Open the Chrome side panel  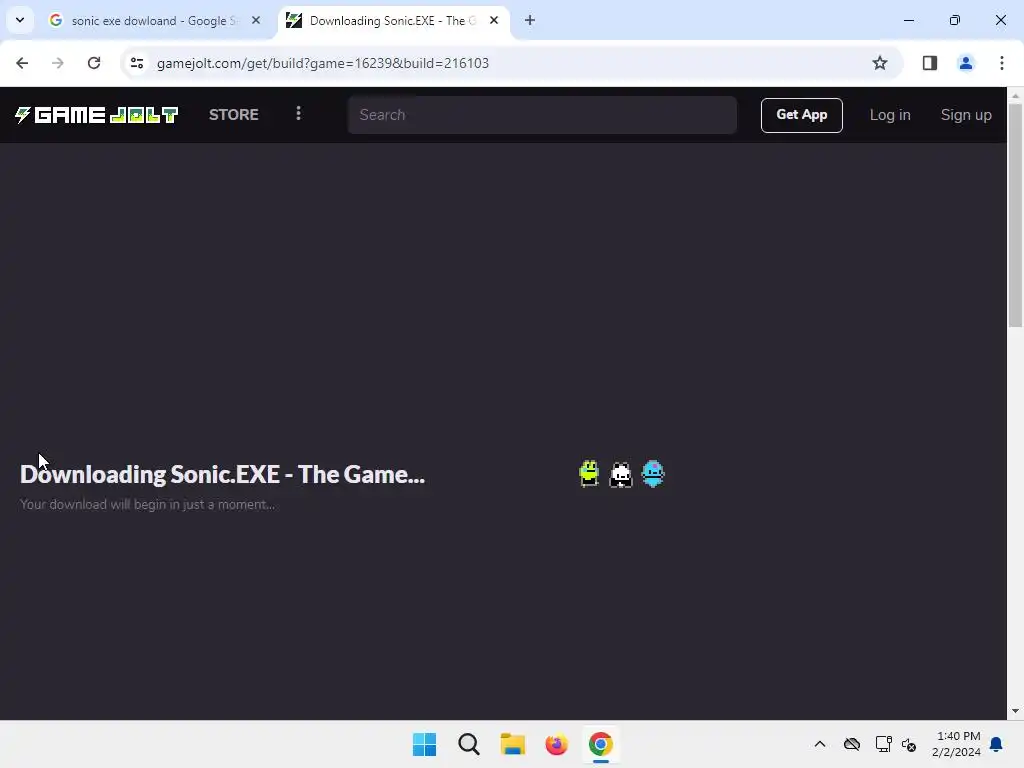(x=929, y=63)
